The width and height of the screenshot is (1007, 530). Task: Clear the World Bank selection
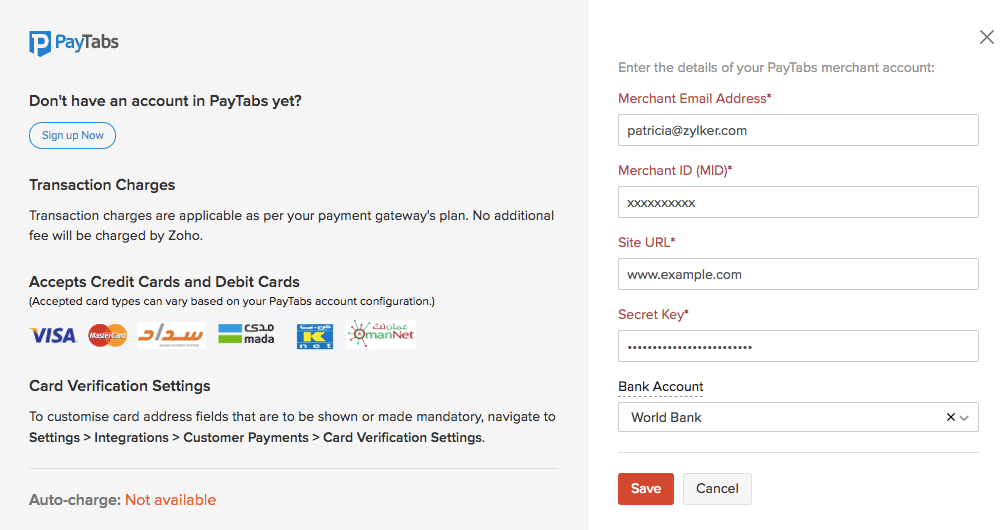950,418
